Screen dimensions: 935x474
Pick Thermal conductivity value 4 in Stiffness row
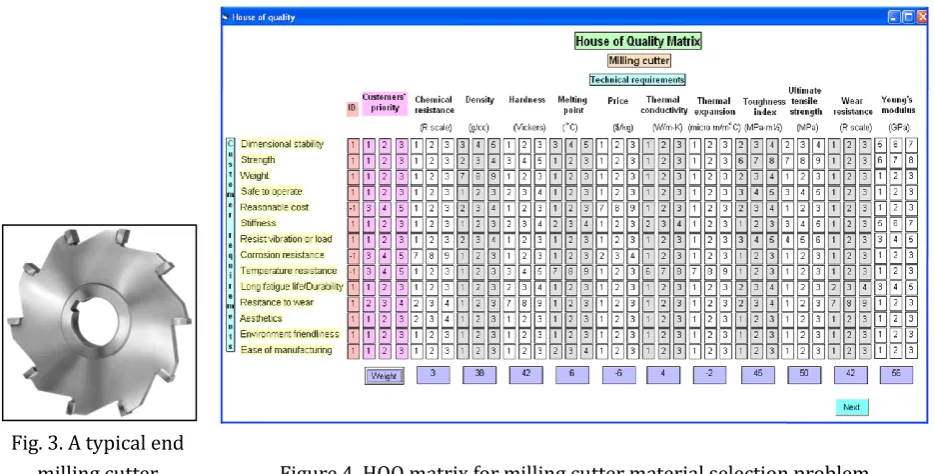(x=679, y=224)
